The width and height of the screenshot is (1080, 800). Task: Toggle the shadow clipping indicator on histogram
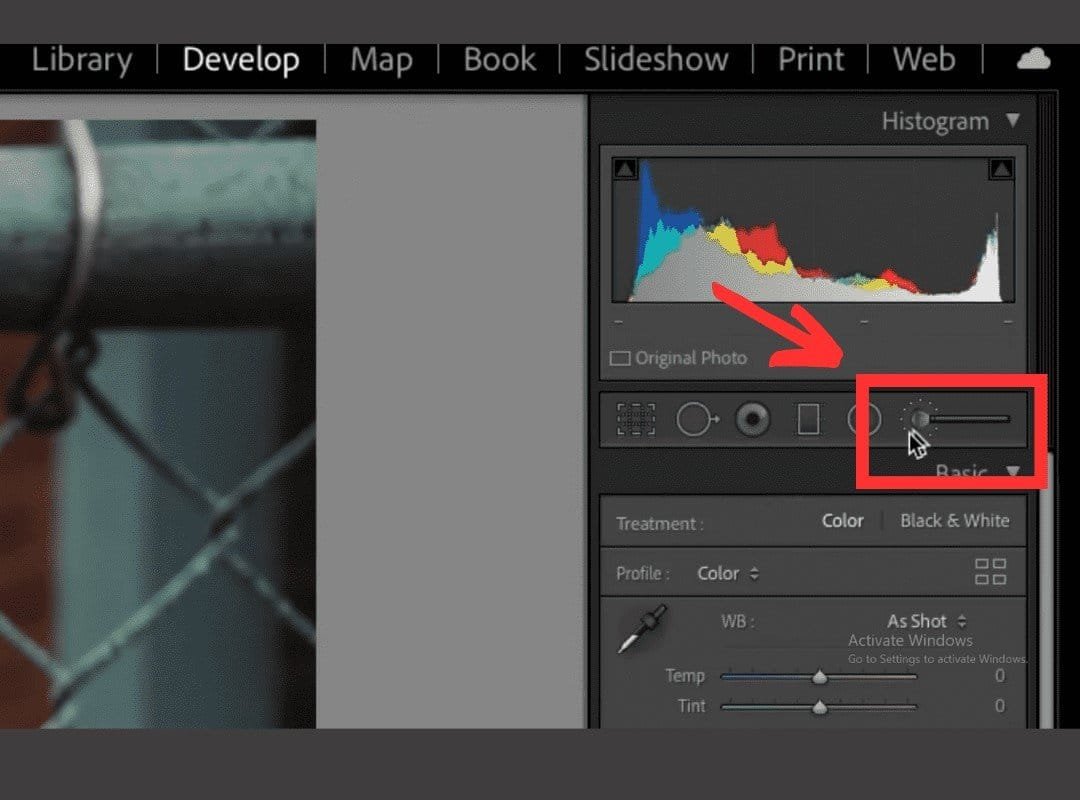tap(627, 168)
